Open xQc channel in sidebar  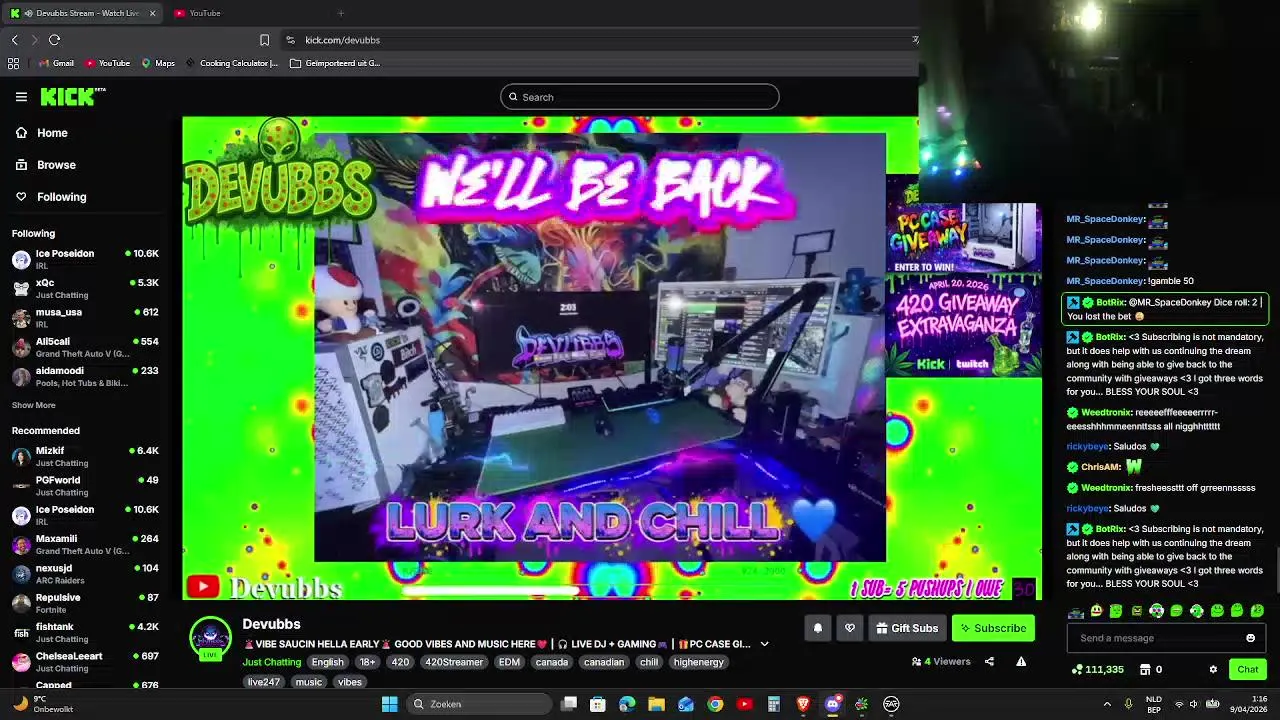85,288
